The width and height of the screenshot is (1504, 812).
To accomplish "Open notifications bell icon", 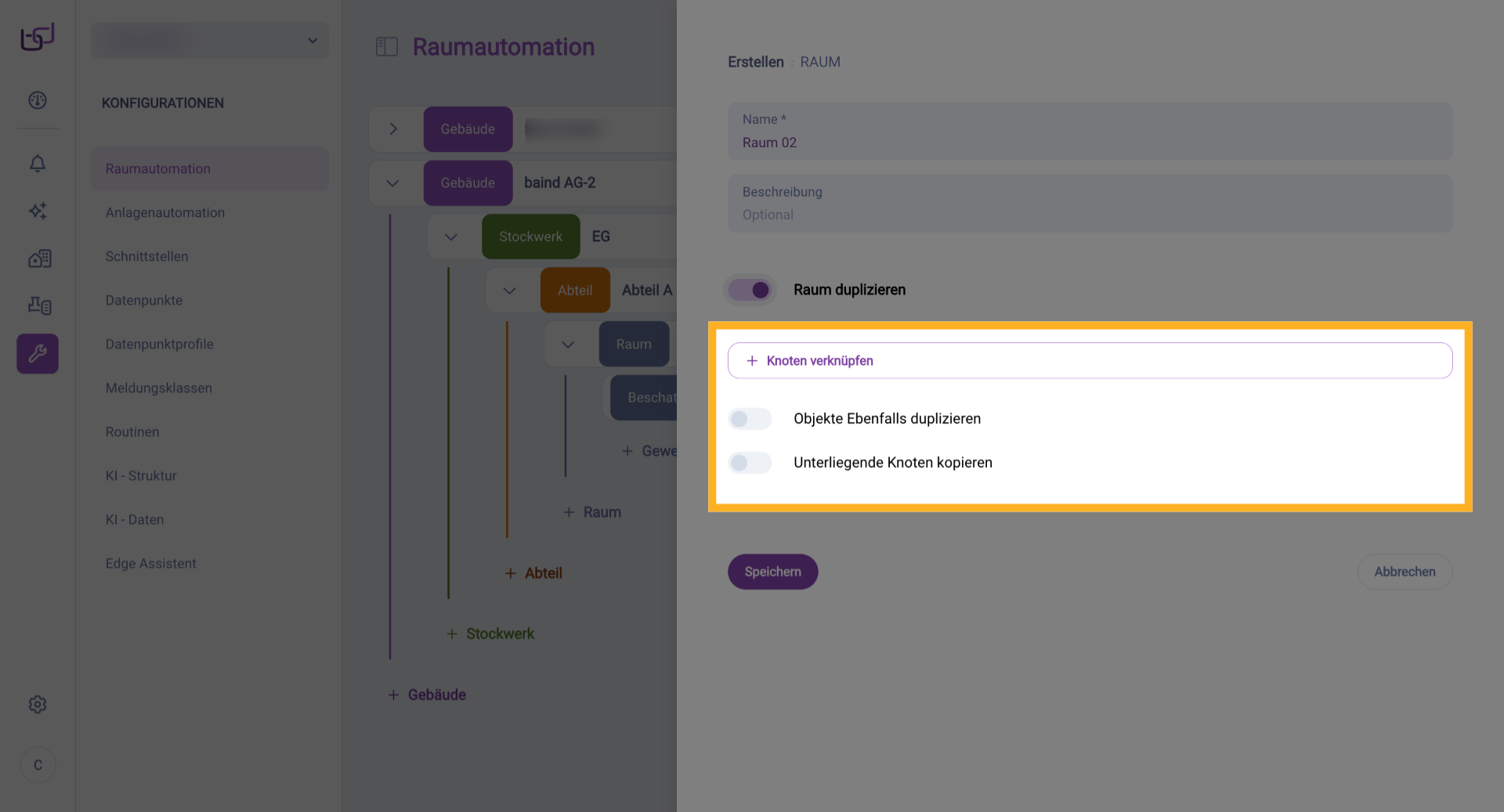I will coord(38,164).
